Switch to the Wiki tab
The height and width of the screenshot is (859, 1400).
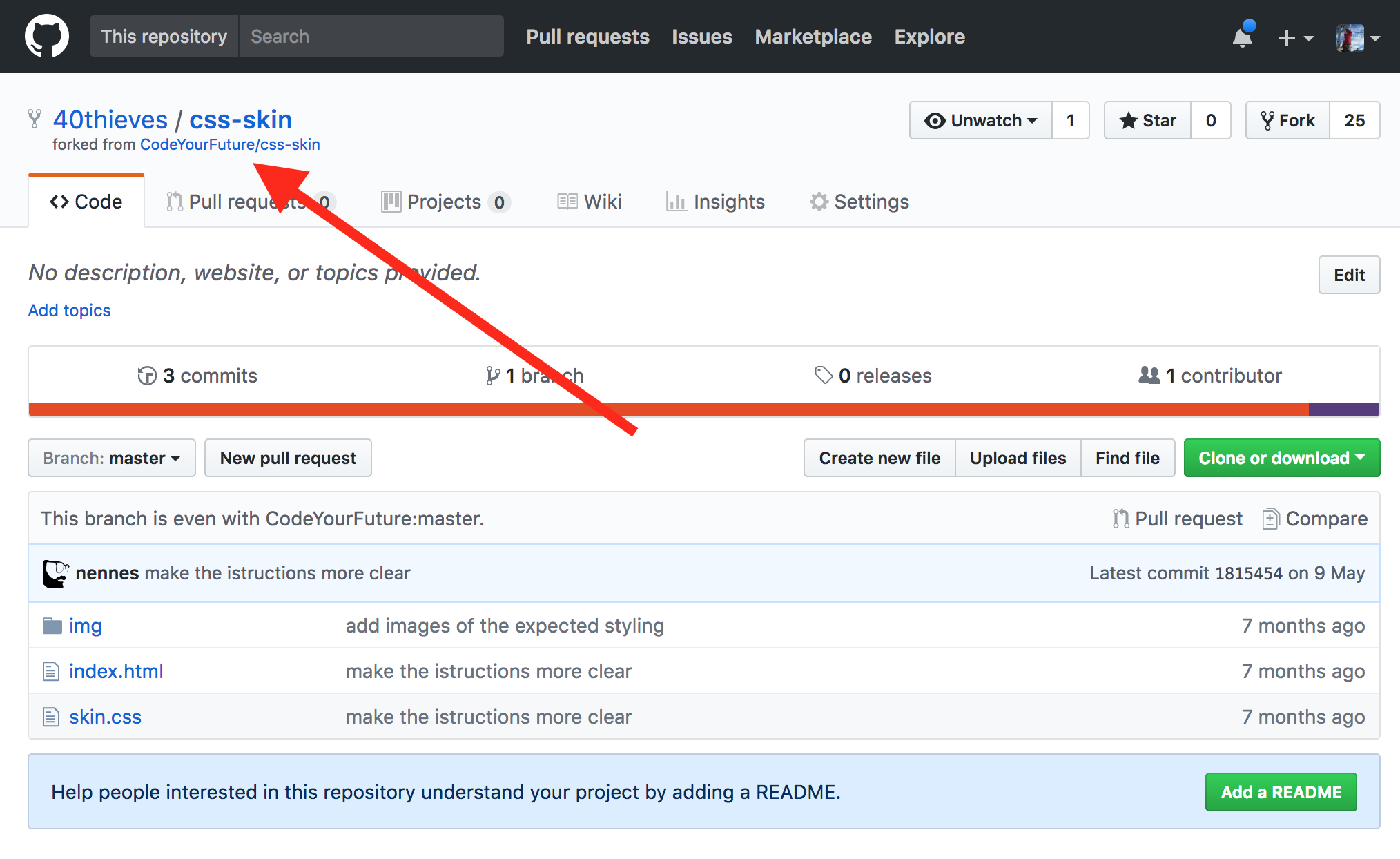(590, 202)
